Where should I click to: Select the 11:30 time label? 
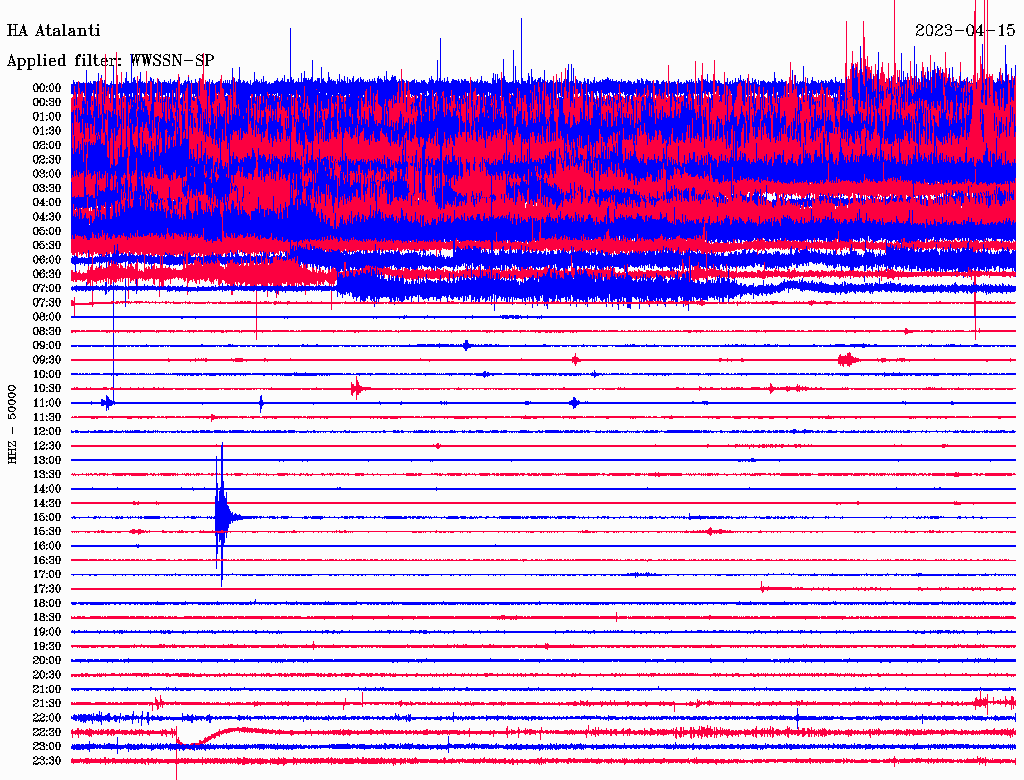click(x=47, y=417)
